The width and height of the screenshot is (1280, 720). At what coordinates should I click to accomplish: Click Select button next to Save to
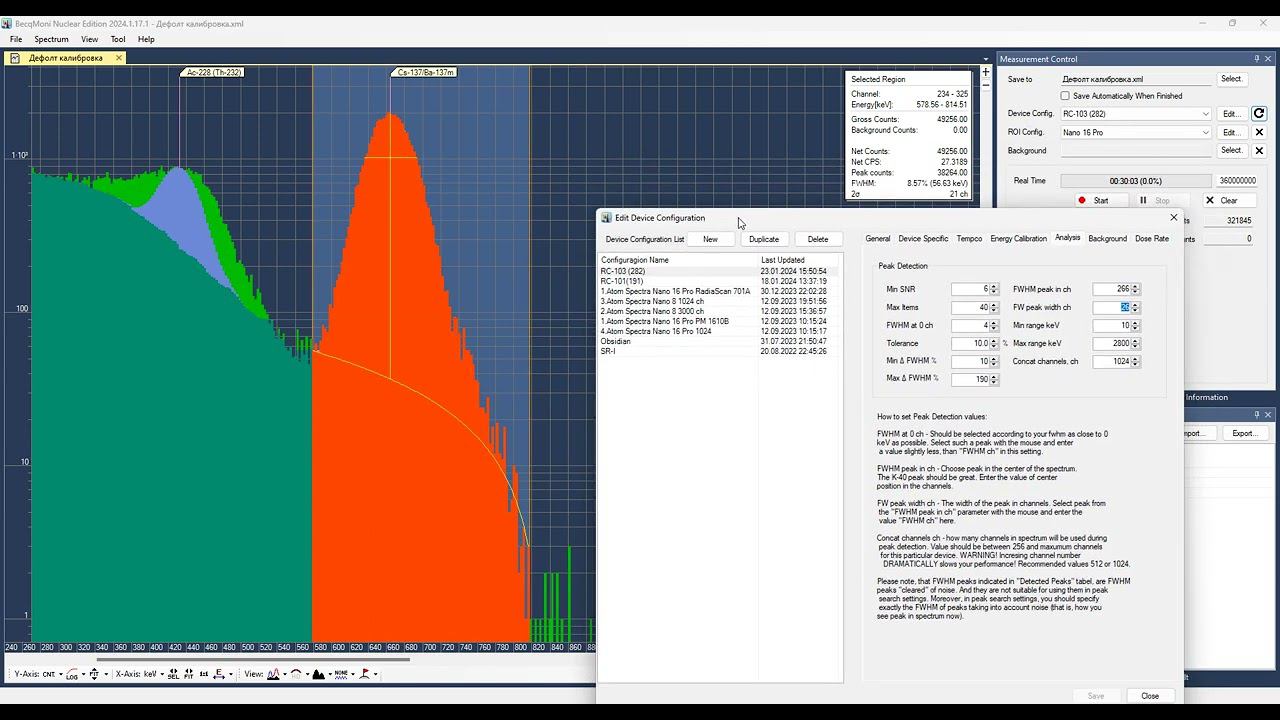tap(1231, 79)
